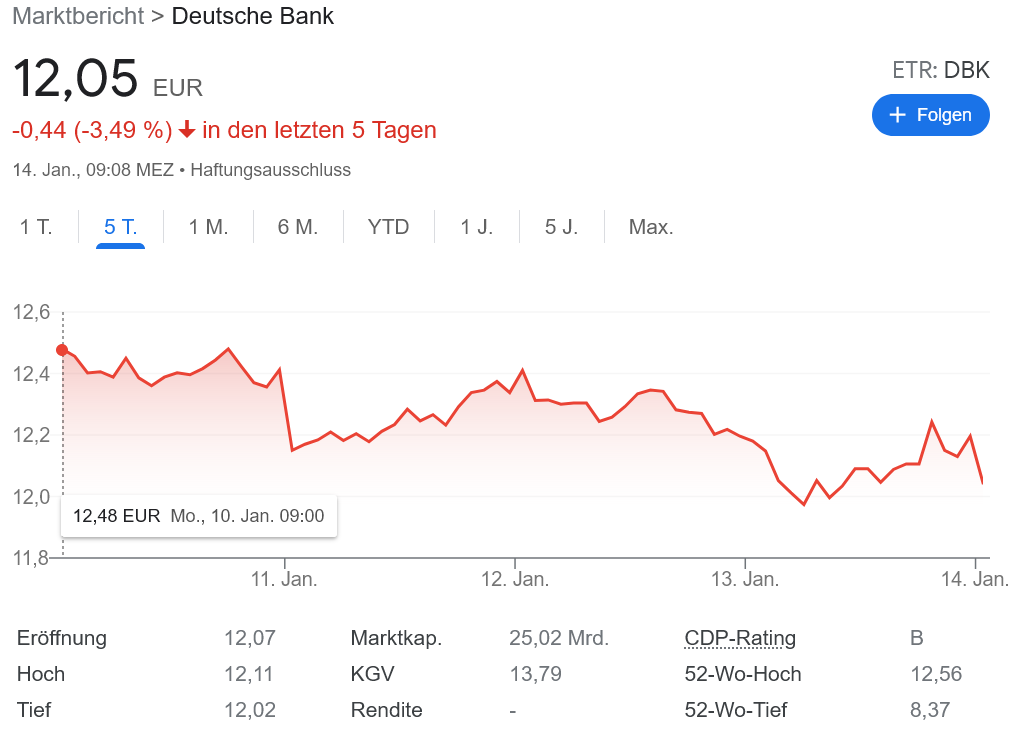Open the Haftungsausschluss disclaimer link
Image resolution: width=1012 pixels, height=741 pixels.
pos(270,170)
